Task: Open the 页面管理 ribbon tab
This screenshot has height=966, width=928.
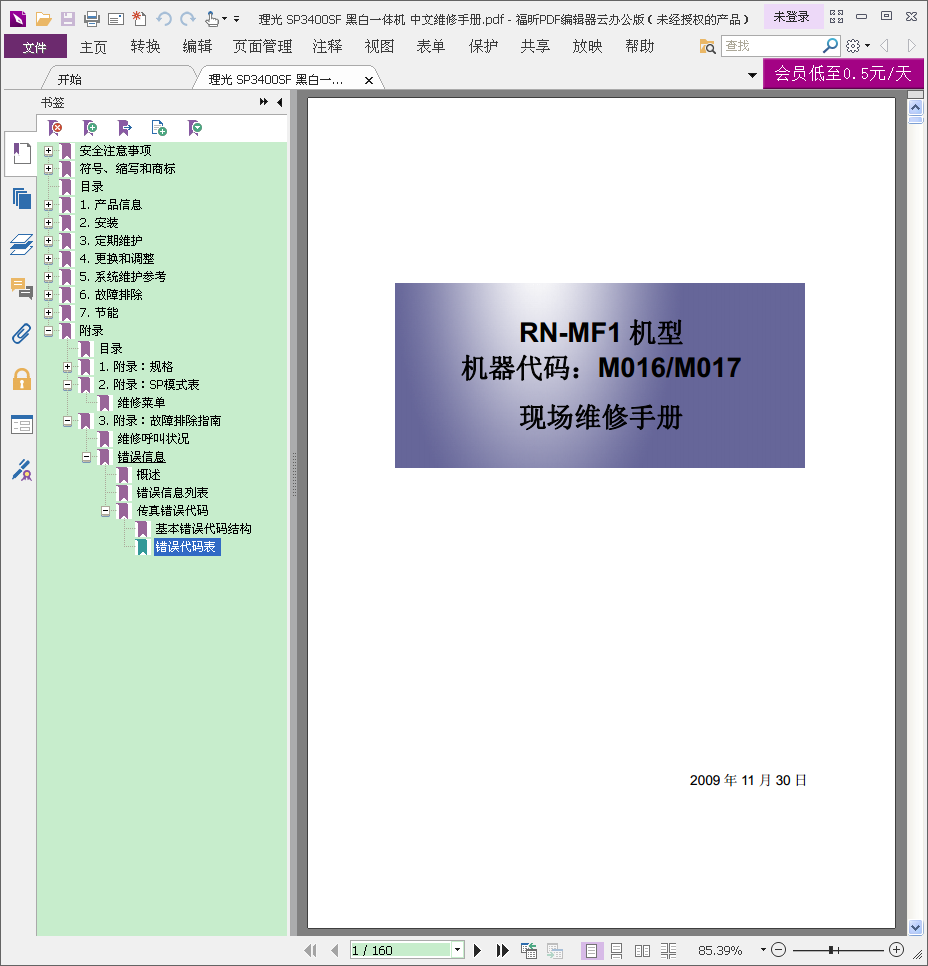Action: [263, 47]
